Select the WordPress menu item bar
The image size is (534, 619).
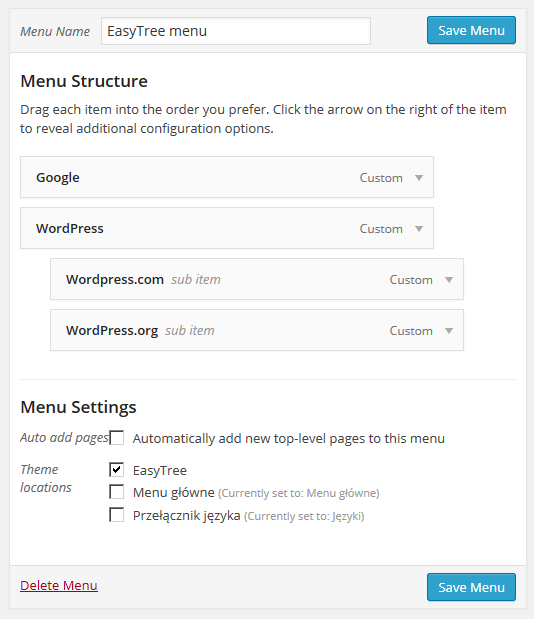pyautogui.click(x=227, y=228)
